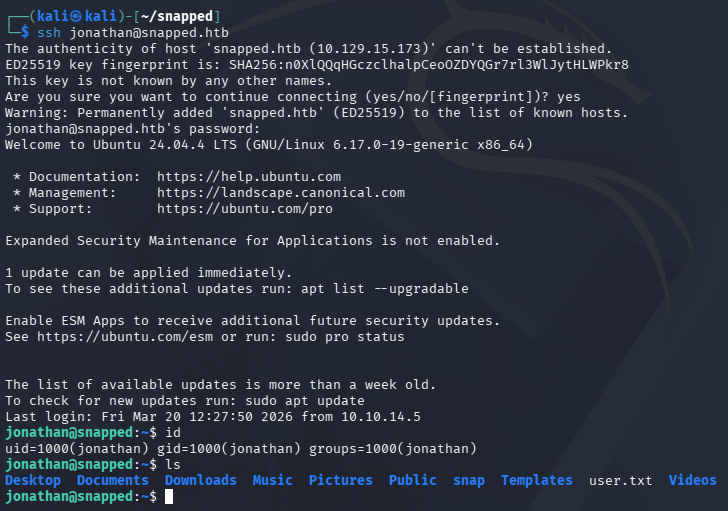Click the Downloads directory entry
The image size is (728, 511).
pyautogui.click(x=201, y=481)
